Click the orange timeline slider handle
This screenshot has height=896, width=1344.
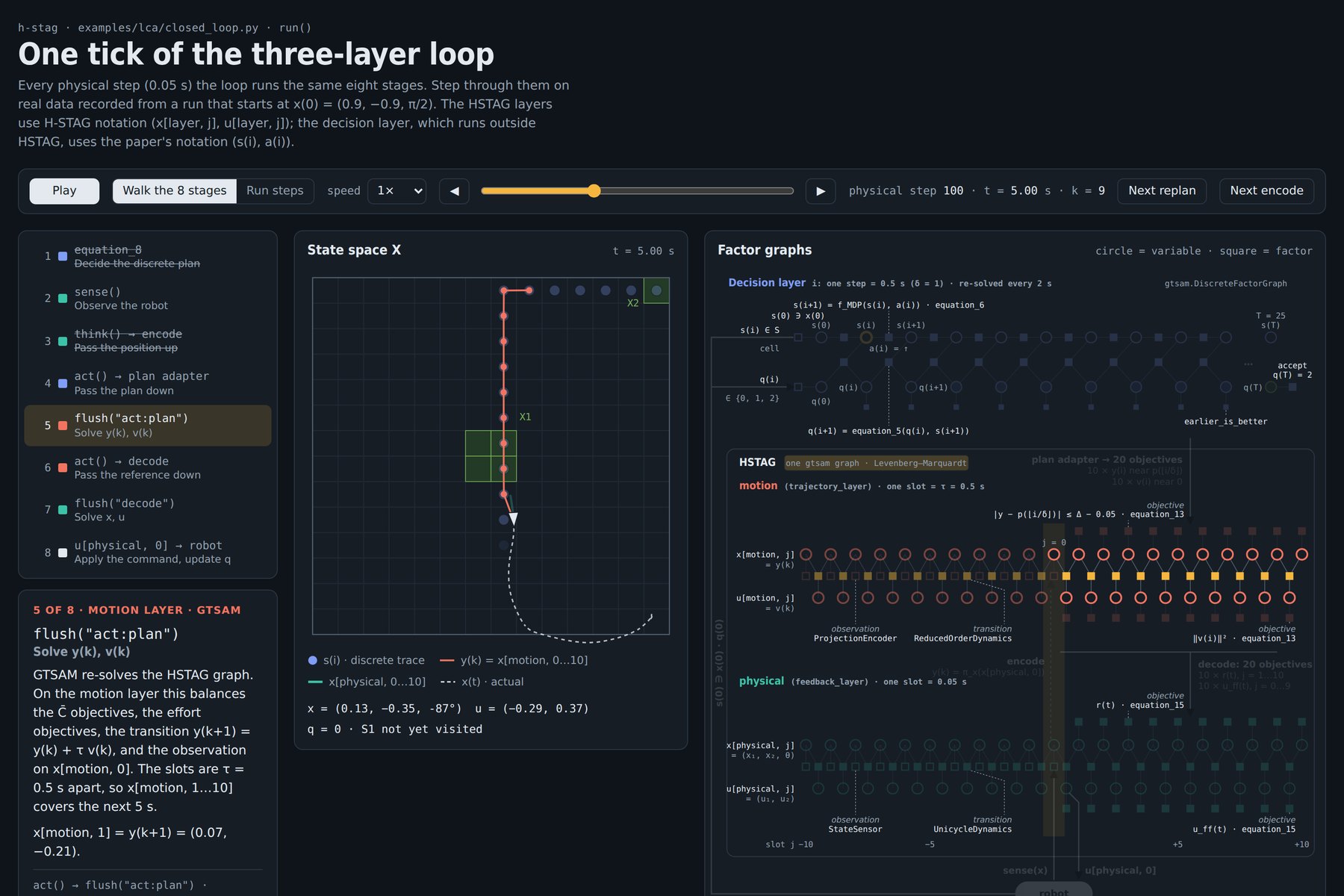(594, 191)
